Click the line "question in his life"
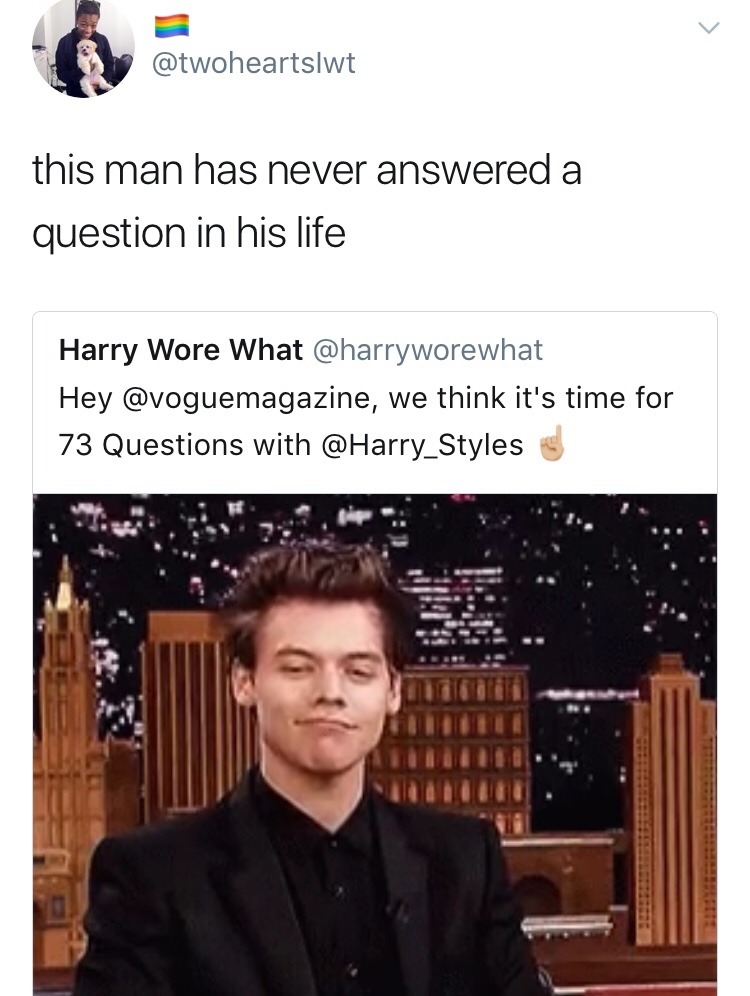Image resolution: width=750 pixels, height=996 pixels. (189, 233)
